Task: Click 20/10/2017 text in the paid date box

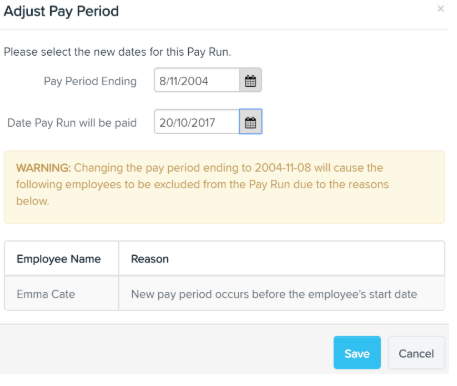Action: [187, 122]
